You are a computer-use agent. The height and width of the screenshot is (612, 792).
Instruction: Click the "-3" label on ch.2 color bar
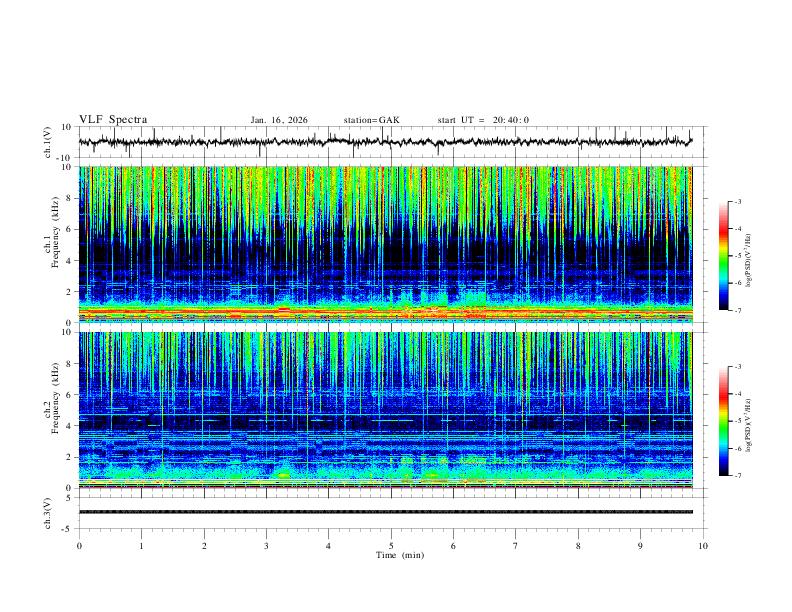click(x=738, y=367)
